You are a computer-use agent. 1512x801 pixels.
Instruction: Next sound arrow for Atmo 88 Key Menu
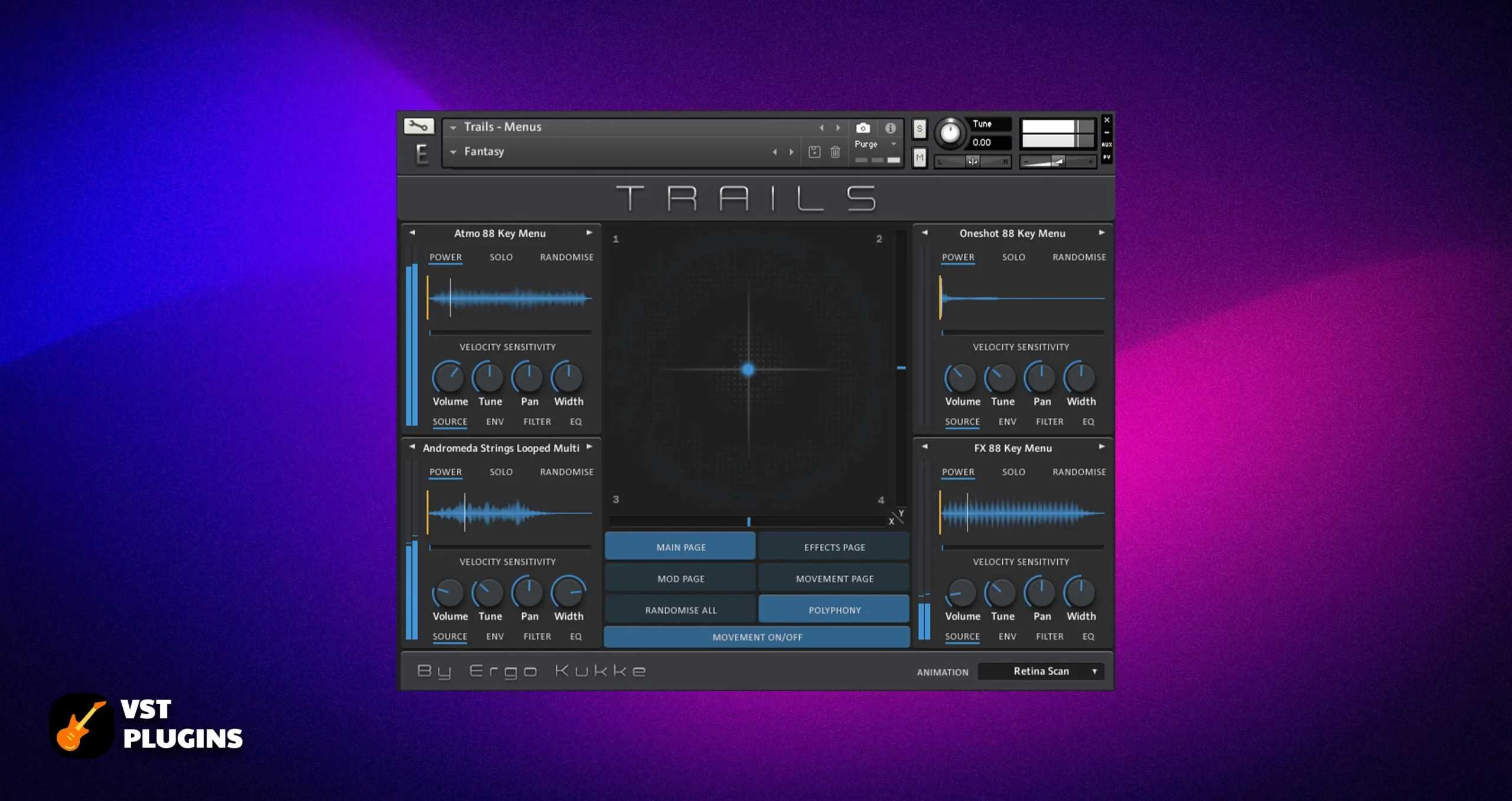[x=589, y=233]
